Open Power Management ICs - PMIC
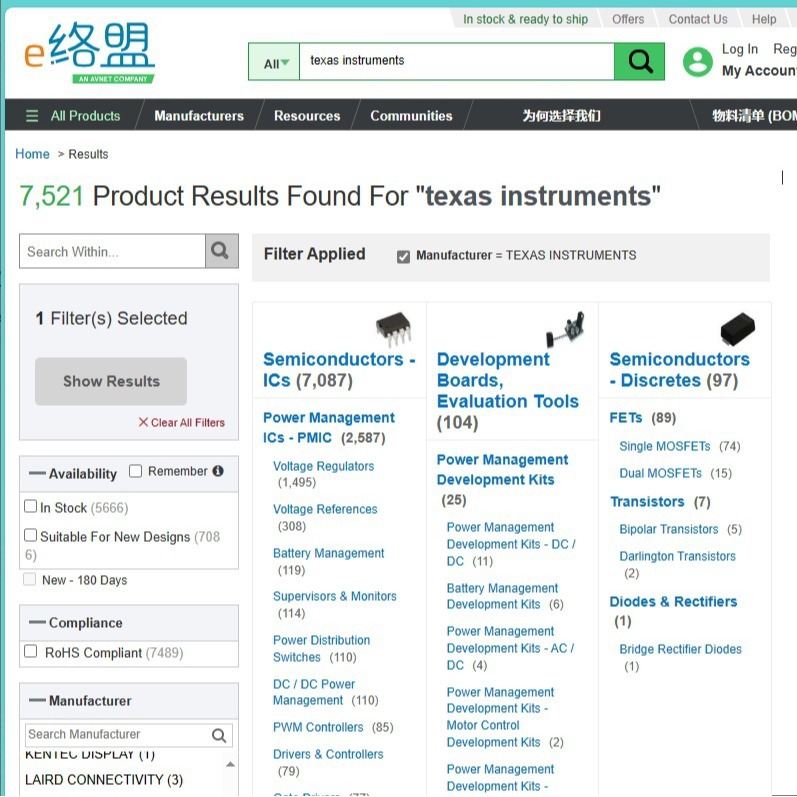Screen dimensions: 797x797 pyautogui.click(x=328, y=427)
